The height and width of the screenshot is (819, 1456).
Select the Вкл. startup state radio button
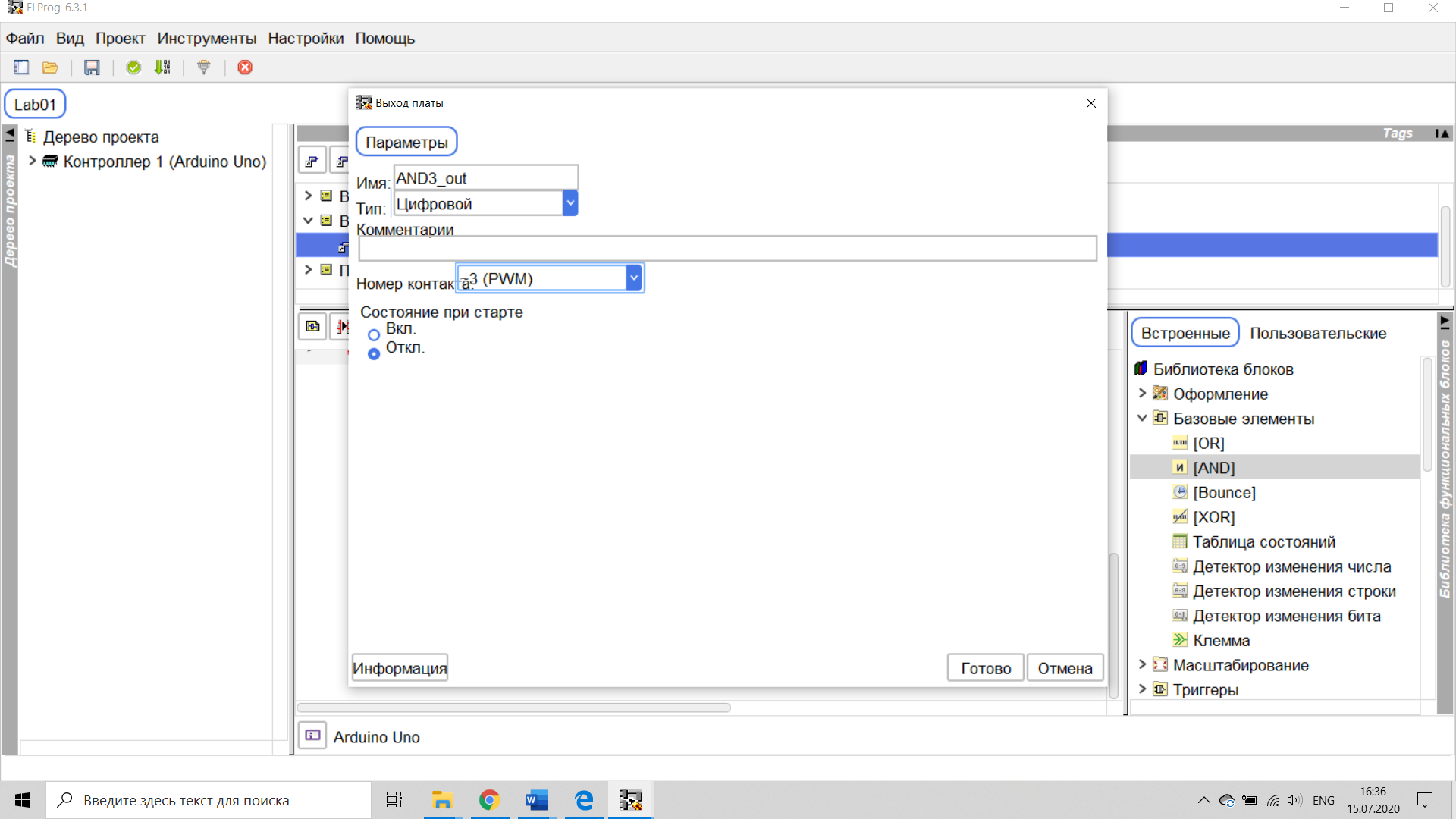374,334
